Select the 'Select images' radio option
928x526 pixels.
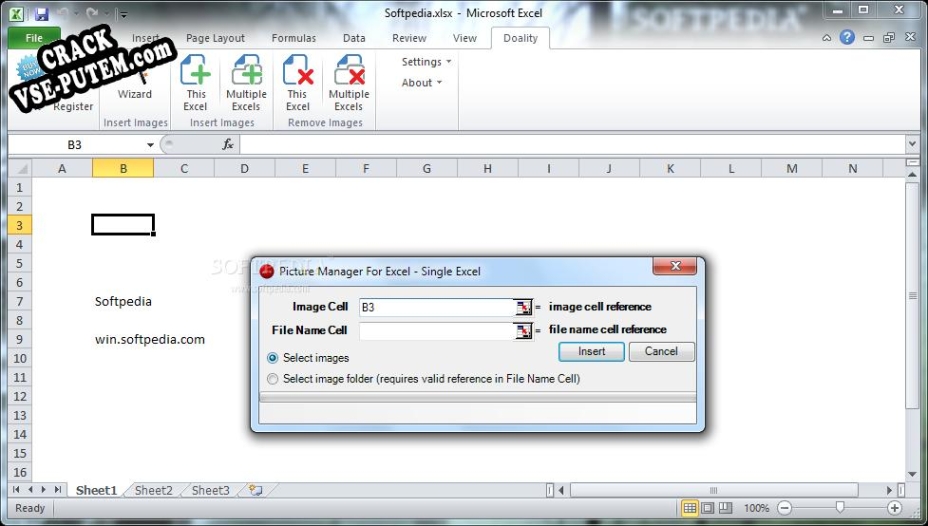pyautogui.click(x=272, y=358)
